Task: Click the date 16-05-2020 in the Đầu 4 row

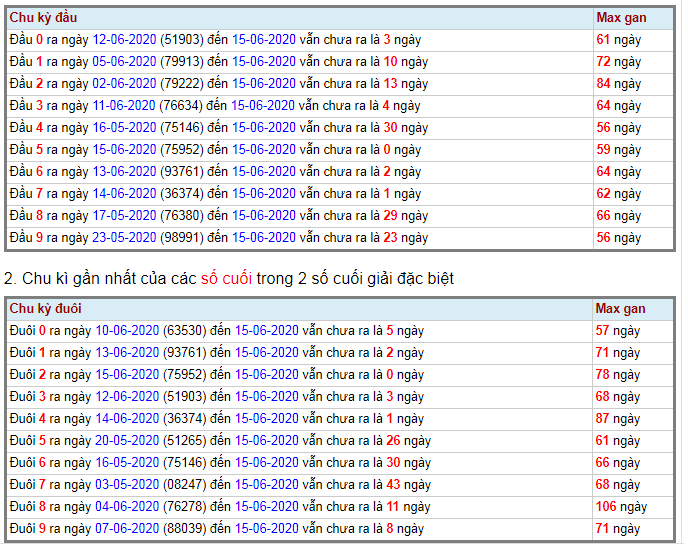Action: (124, 128)
